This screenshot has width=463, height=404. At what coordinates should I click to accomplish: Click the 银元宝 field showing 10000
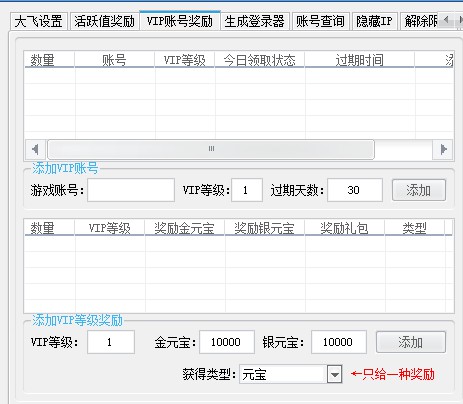pyautogui.click(x=339, y=342)
